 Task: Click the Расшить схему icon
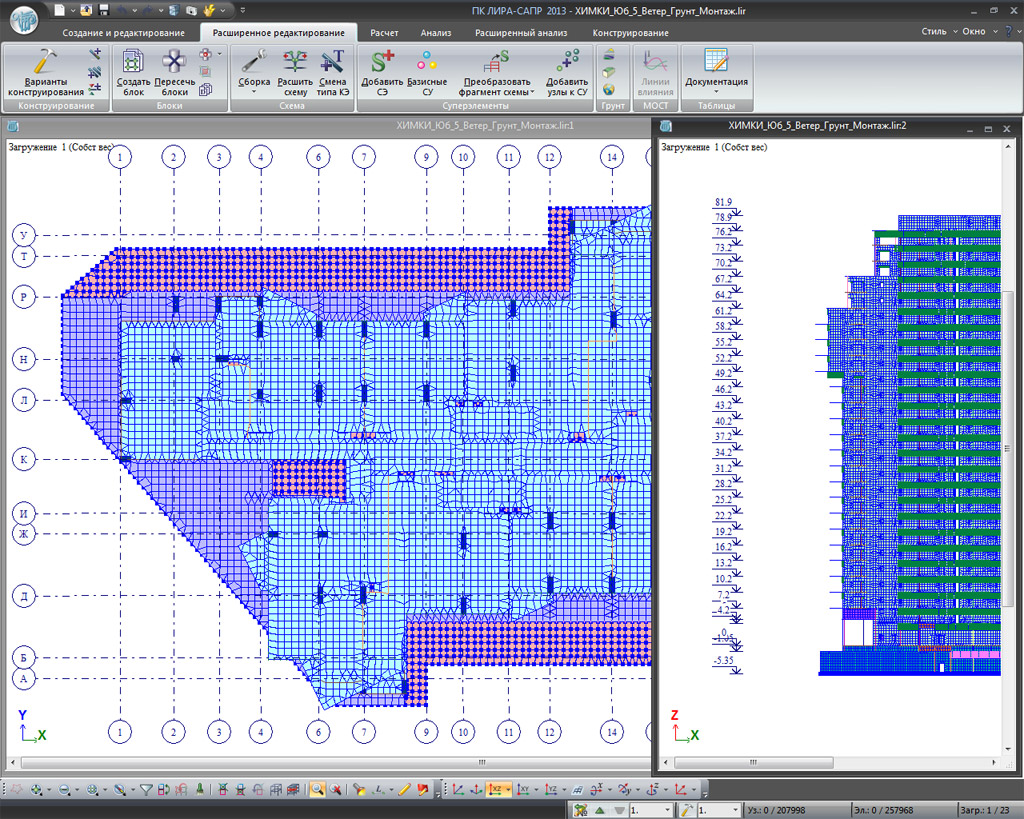coord(295,62)
